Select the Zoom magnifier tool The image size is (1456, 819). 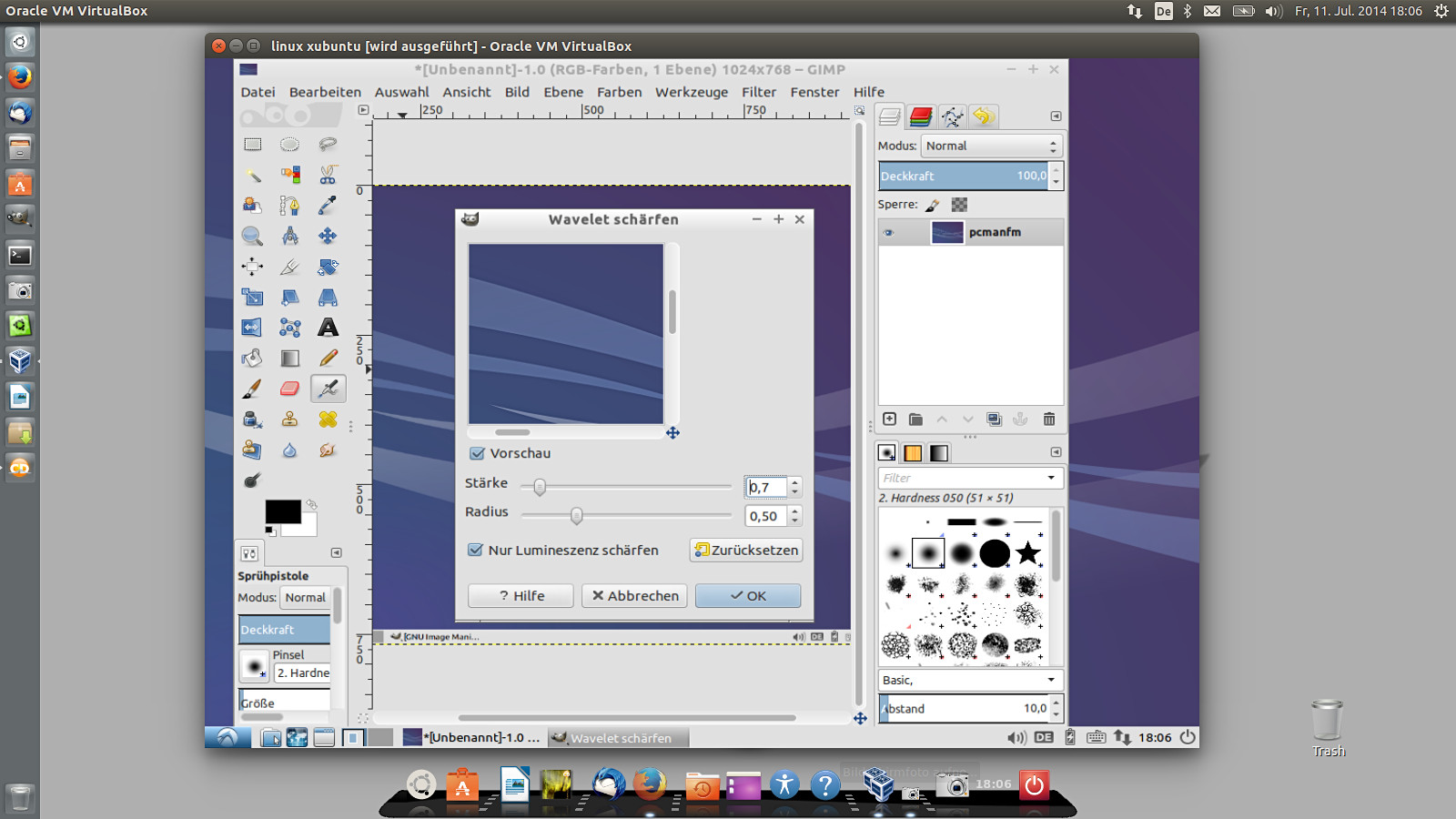[x=252, y=237]
